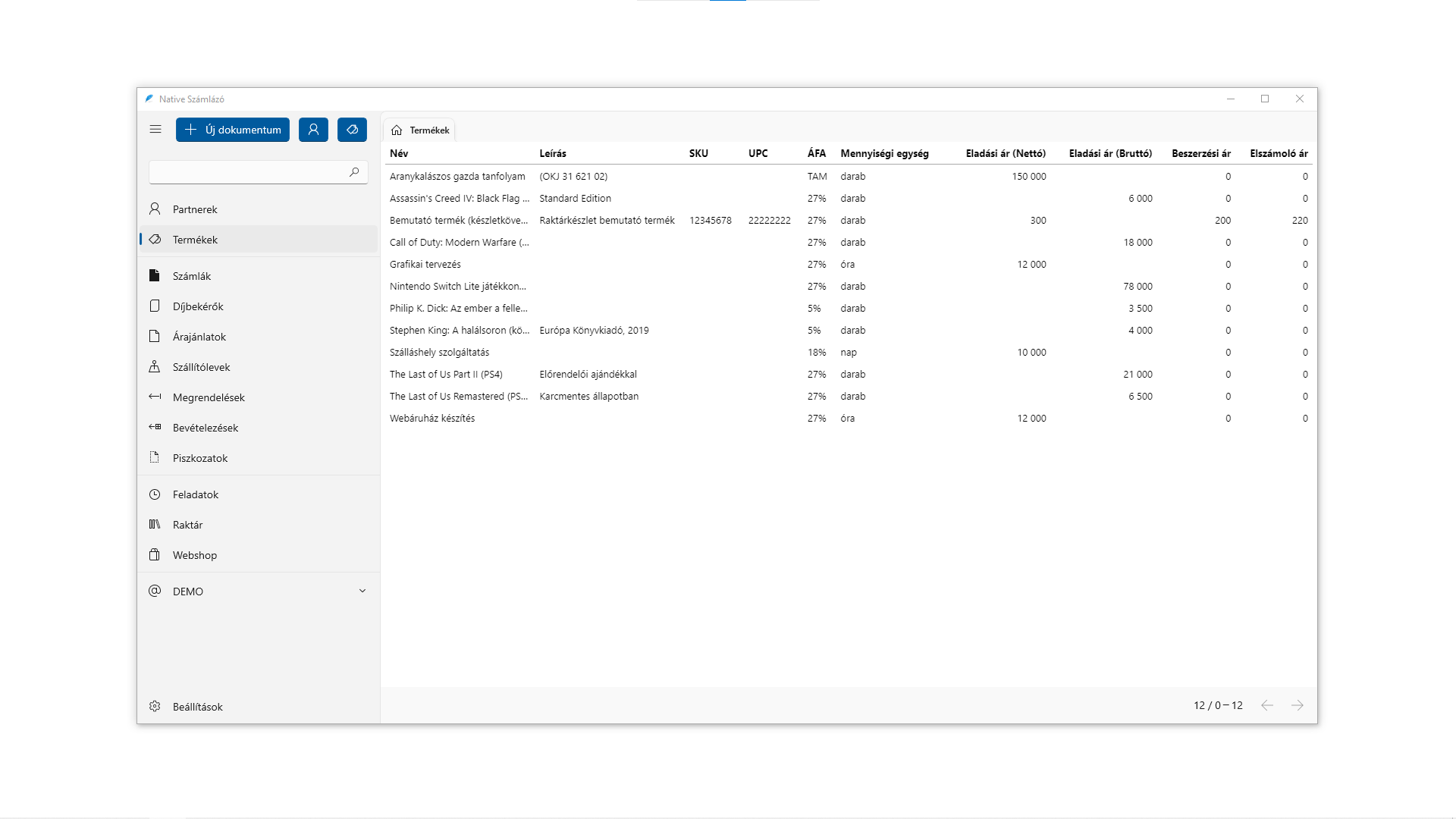Image resolution: width=1456 pixels, height=819 pixels.
Task: Click the blue person (new partner) icon
Action: 313,129
